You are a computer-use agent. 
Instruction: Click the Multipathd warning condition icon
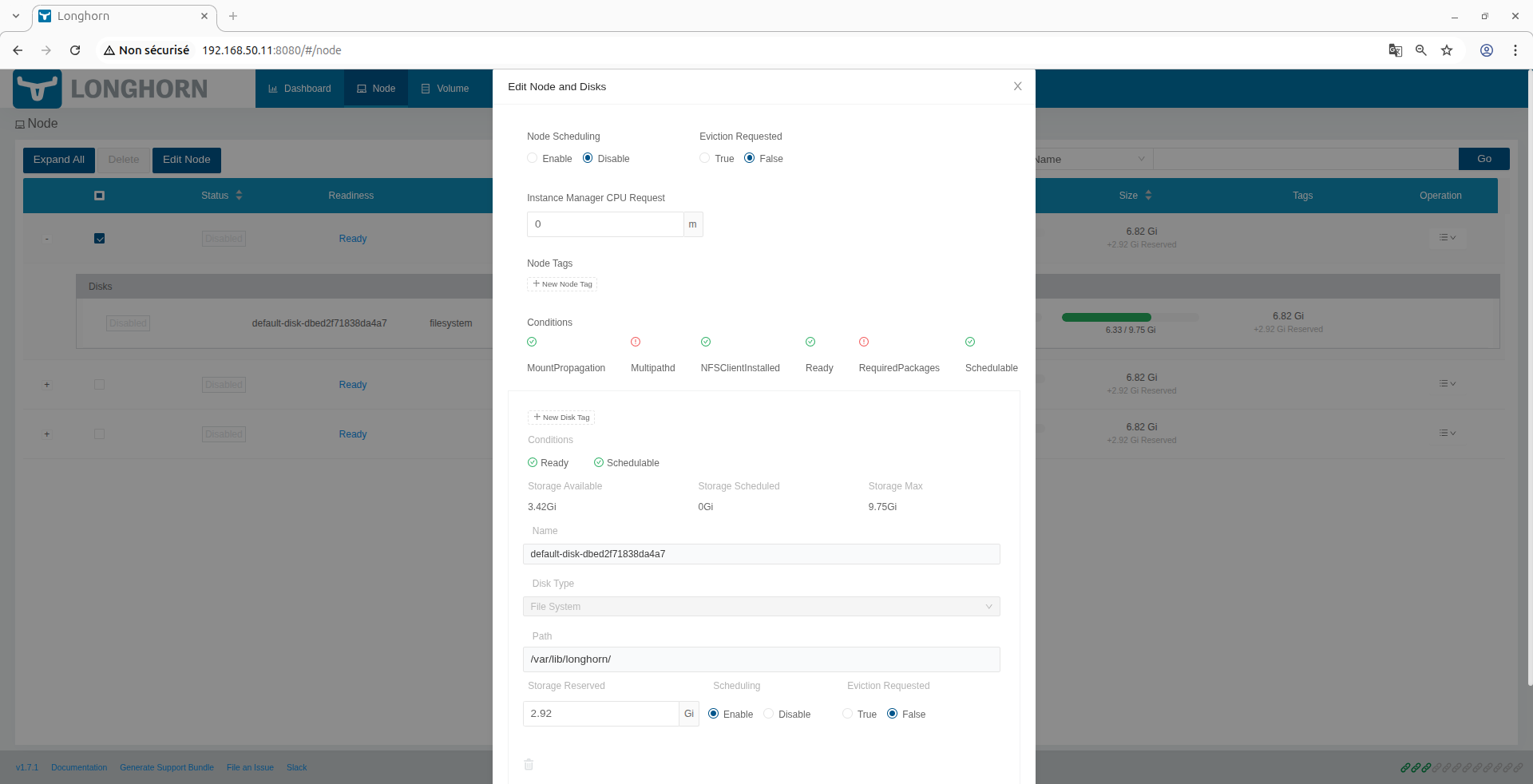pos(636,342)
